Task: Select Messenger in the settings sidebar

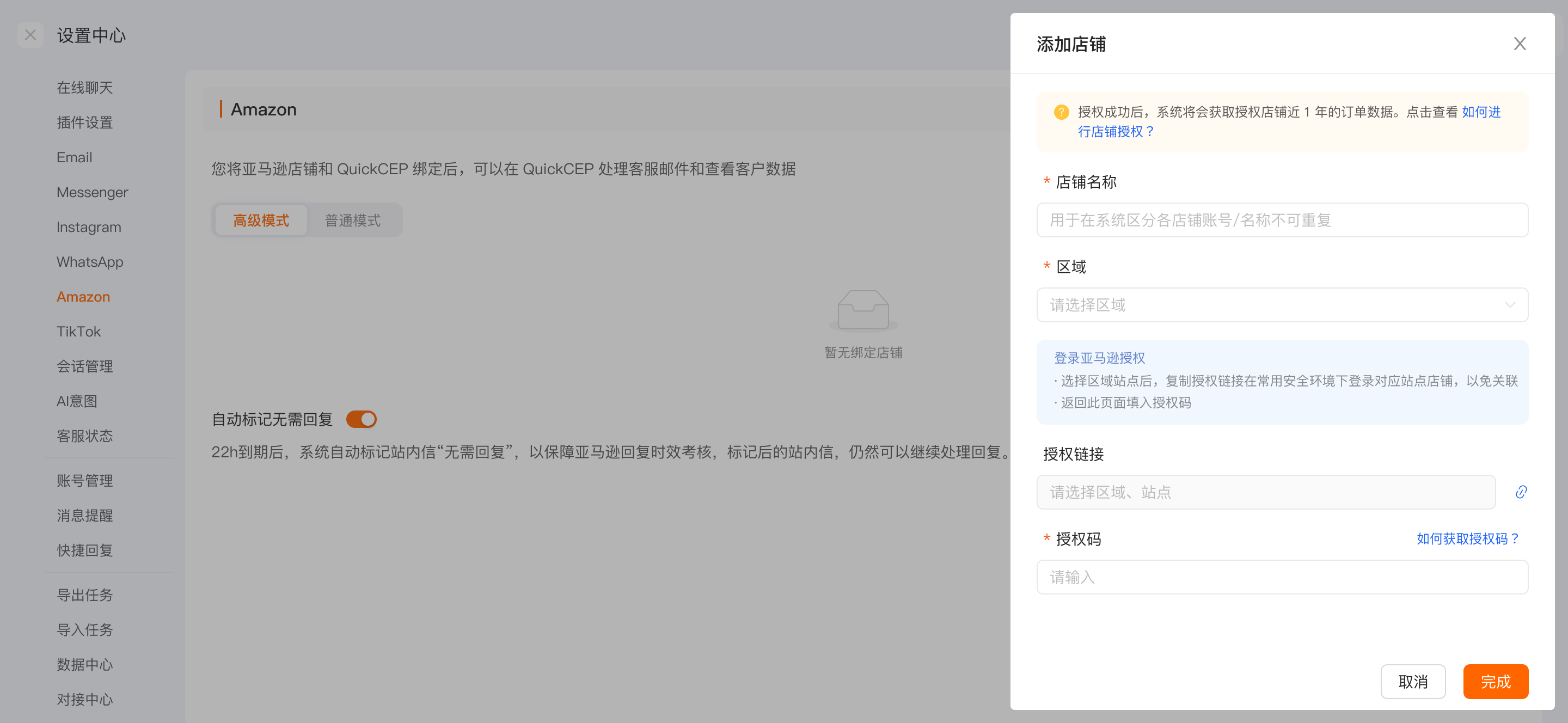Action: pos(93,192)
